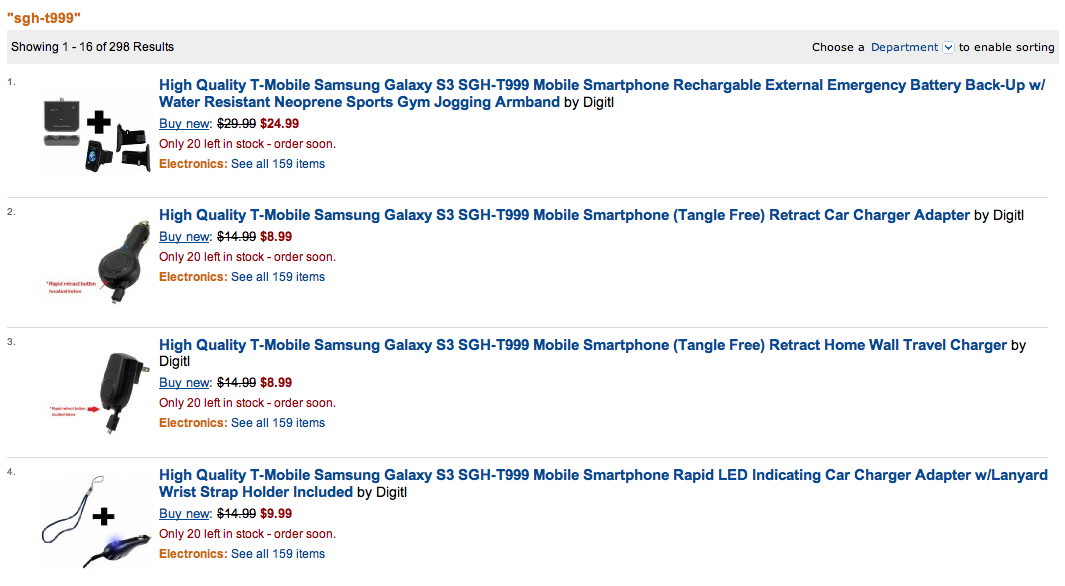See all 159 items under third result

(x=277, y=423)
